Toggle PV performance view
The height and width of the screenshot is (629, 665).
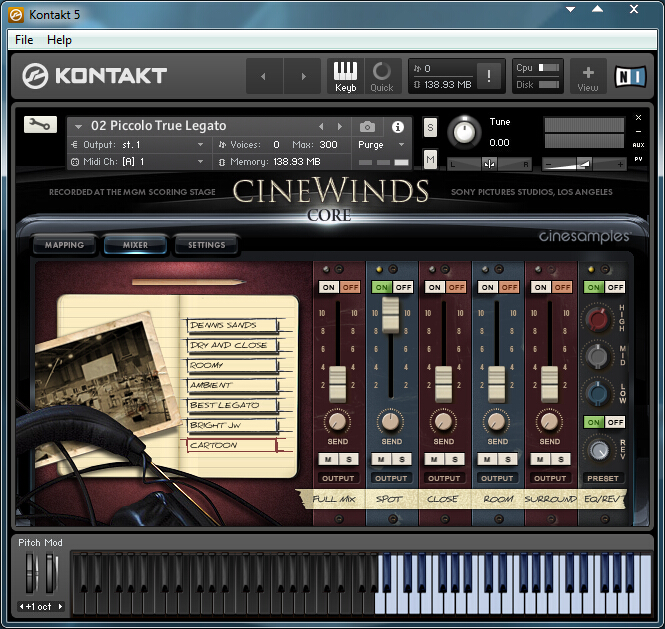click(638, 159)
